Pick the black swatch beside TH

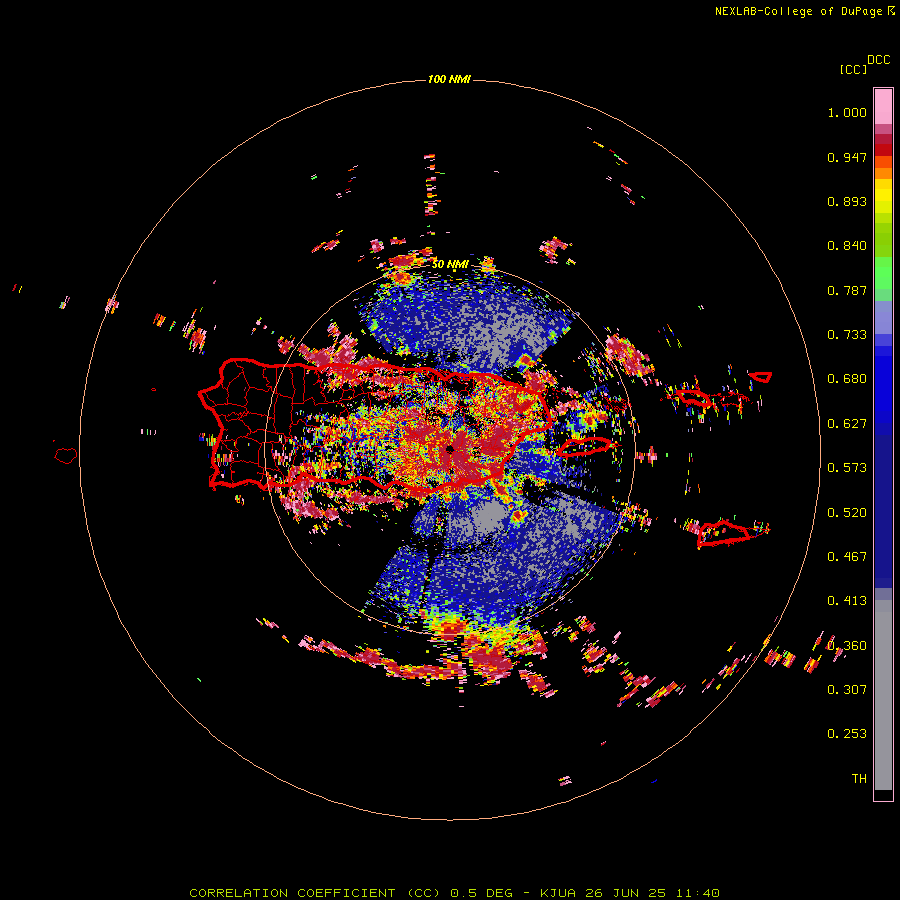pyautogui.click(x=883, y=794)
